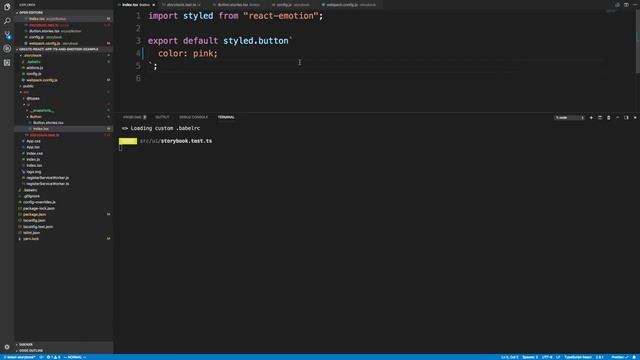Open the config.js editor tab

coord(293,5)
